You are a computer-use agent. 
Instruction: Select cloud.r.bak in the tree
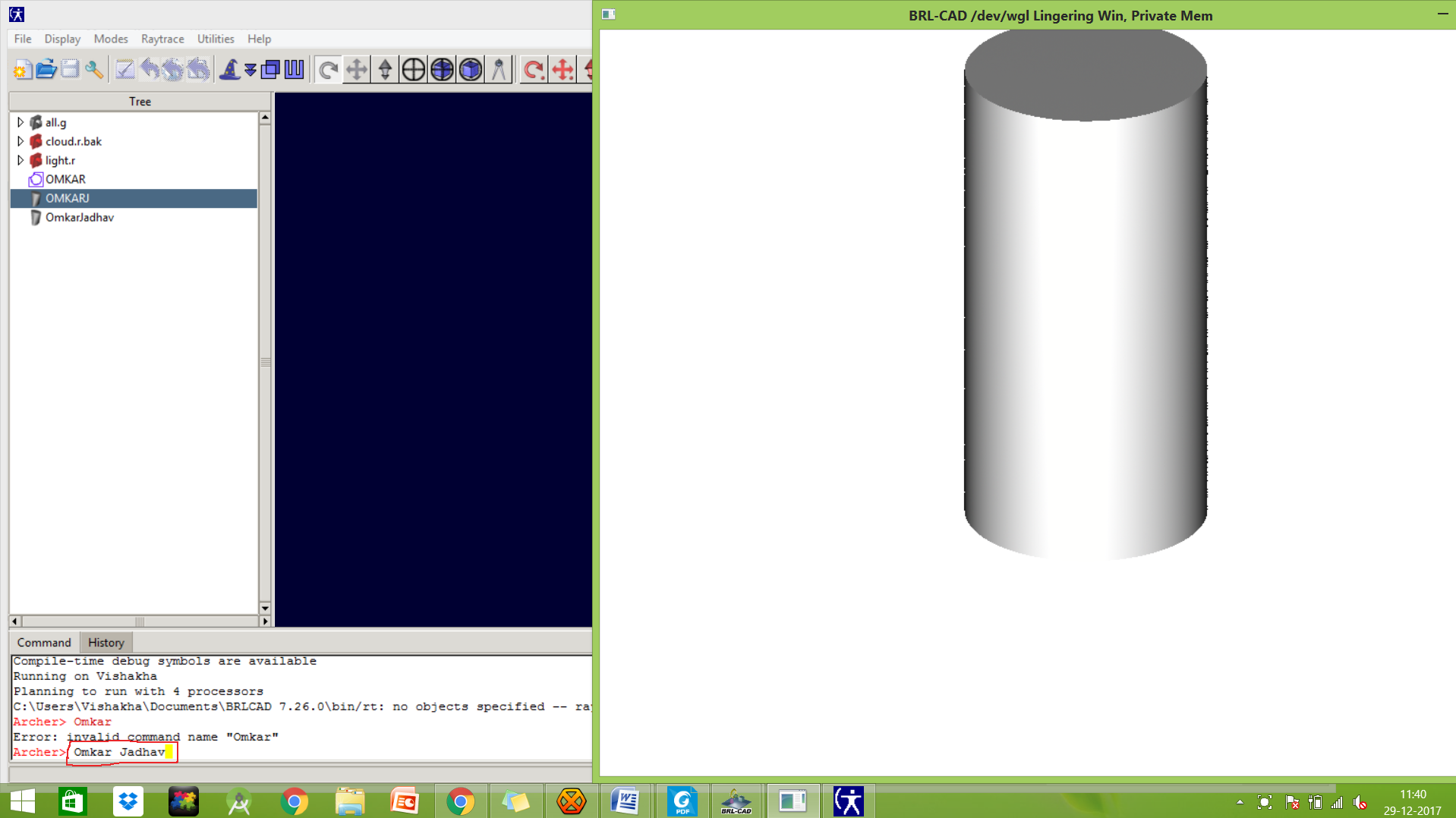(73, 141)
